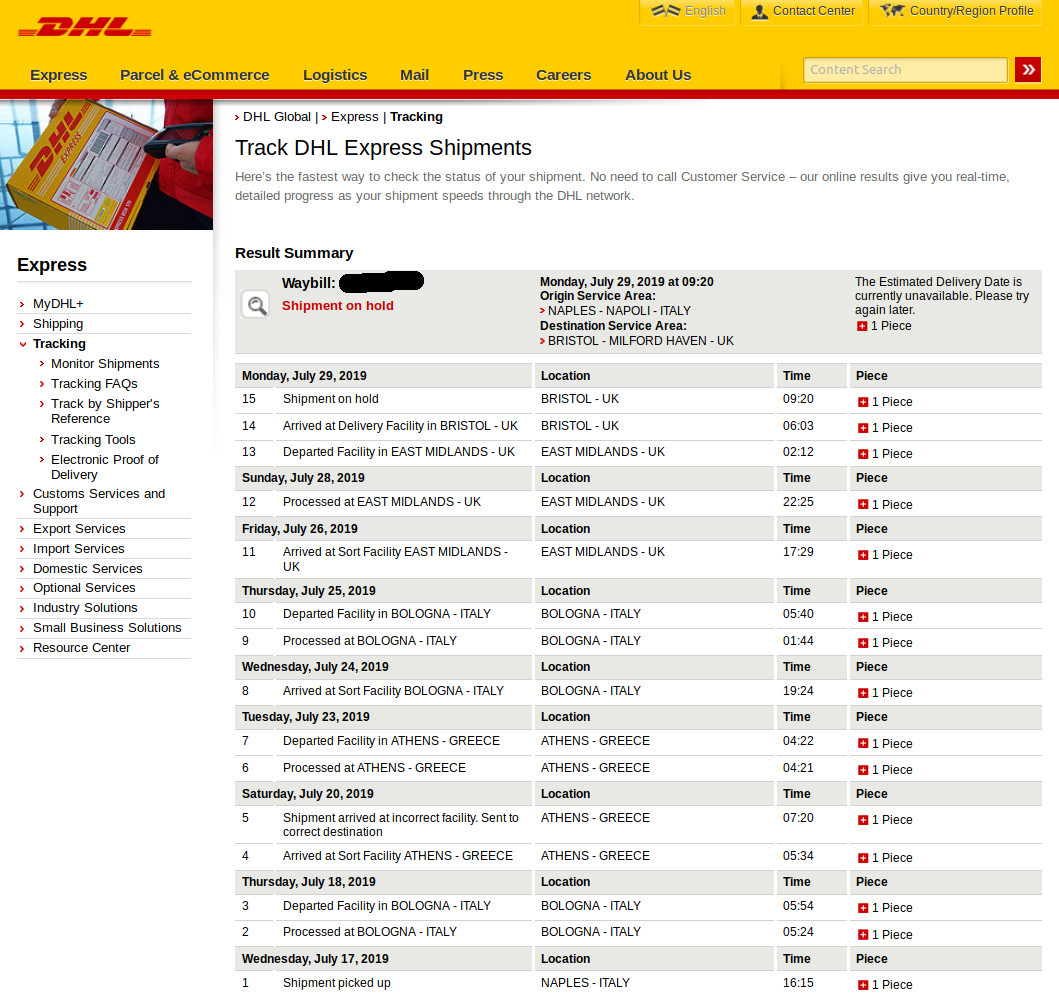Viewport: 1059px width, 999px height.
Task: Click the DHL logo
Action: pyautogui.click(x=84, y=28)
